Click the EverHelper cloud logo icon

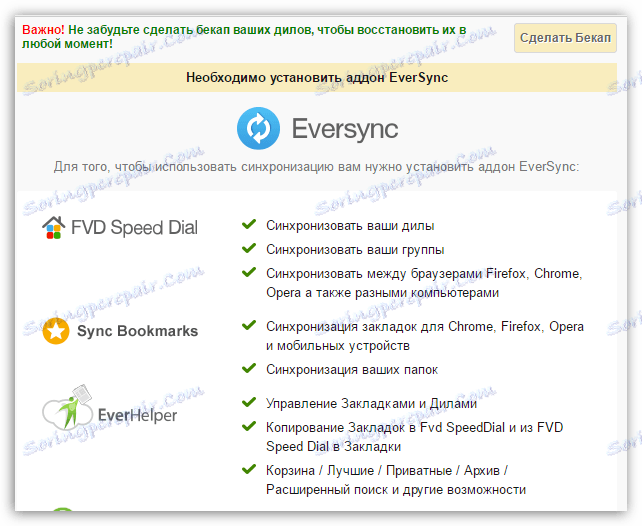tap(66, 410)
